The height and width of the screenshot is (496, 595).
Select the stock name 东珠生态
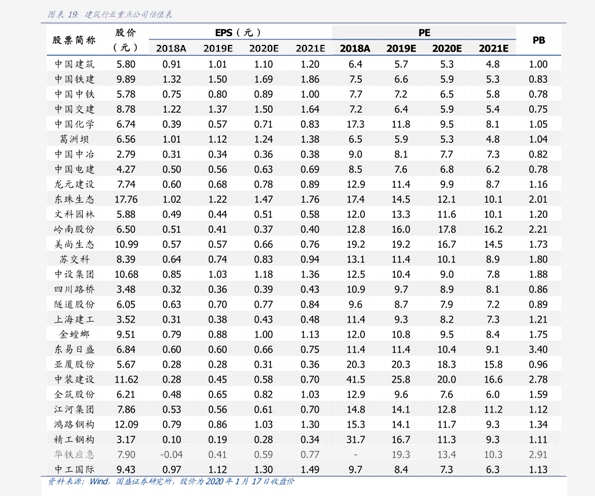pyautogui.click(x=74, y=199)
